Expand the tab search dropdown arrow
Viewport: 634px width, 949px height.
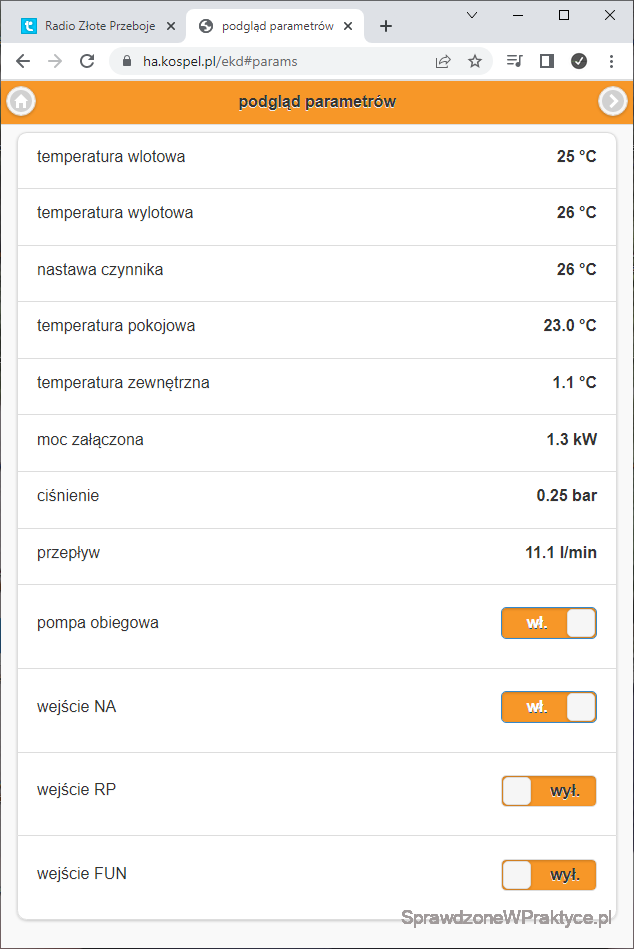pyautogui.click(x=472, y=15)
